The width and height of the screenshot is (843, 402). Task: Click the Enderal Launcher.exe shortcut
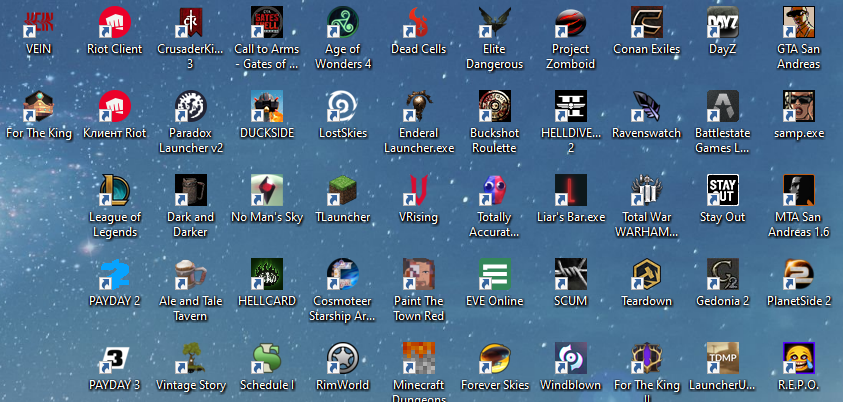[x=419, y=106]
